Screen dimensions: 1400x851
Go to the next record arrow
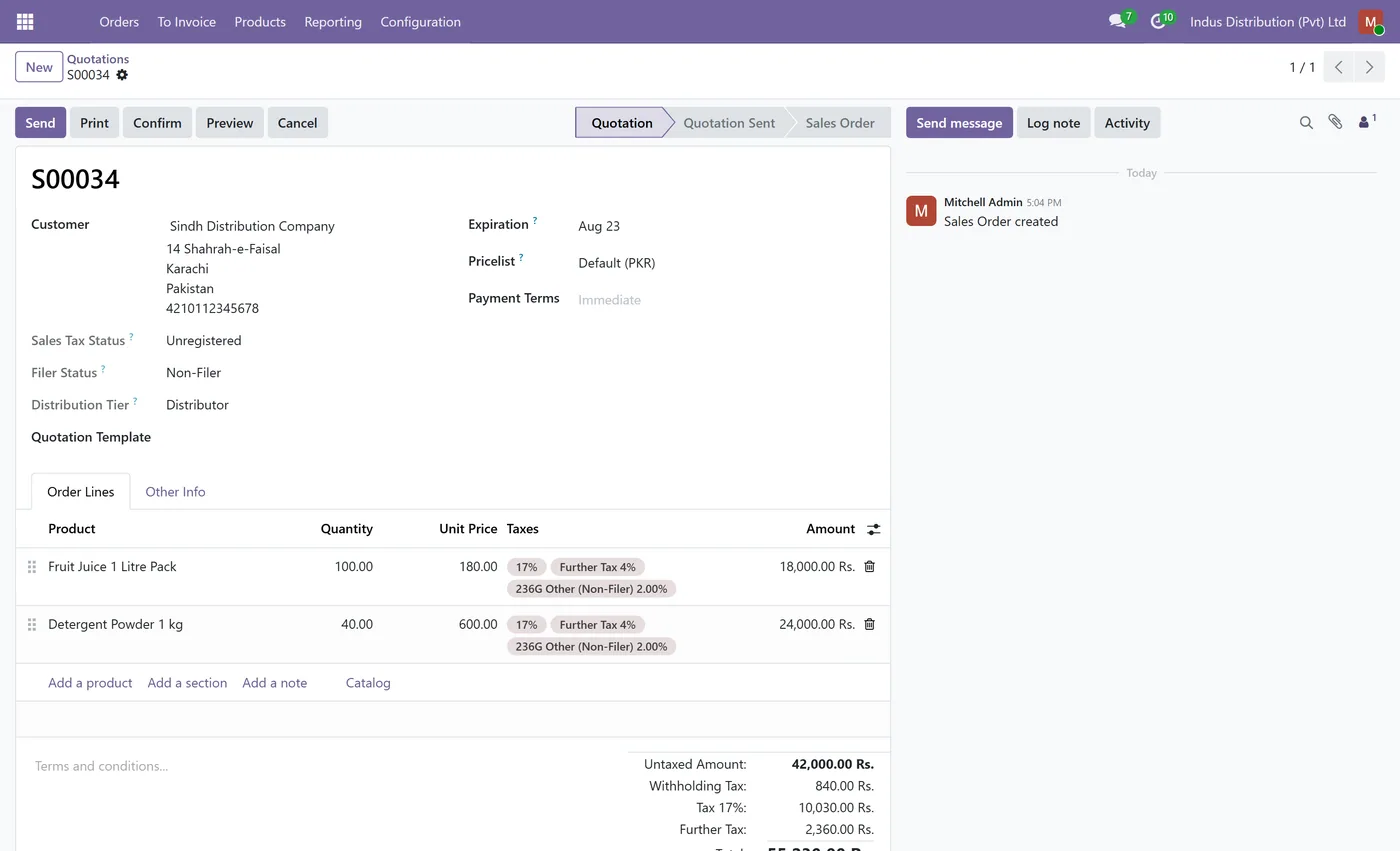point(1369,67)
